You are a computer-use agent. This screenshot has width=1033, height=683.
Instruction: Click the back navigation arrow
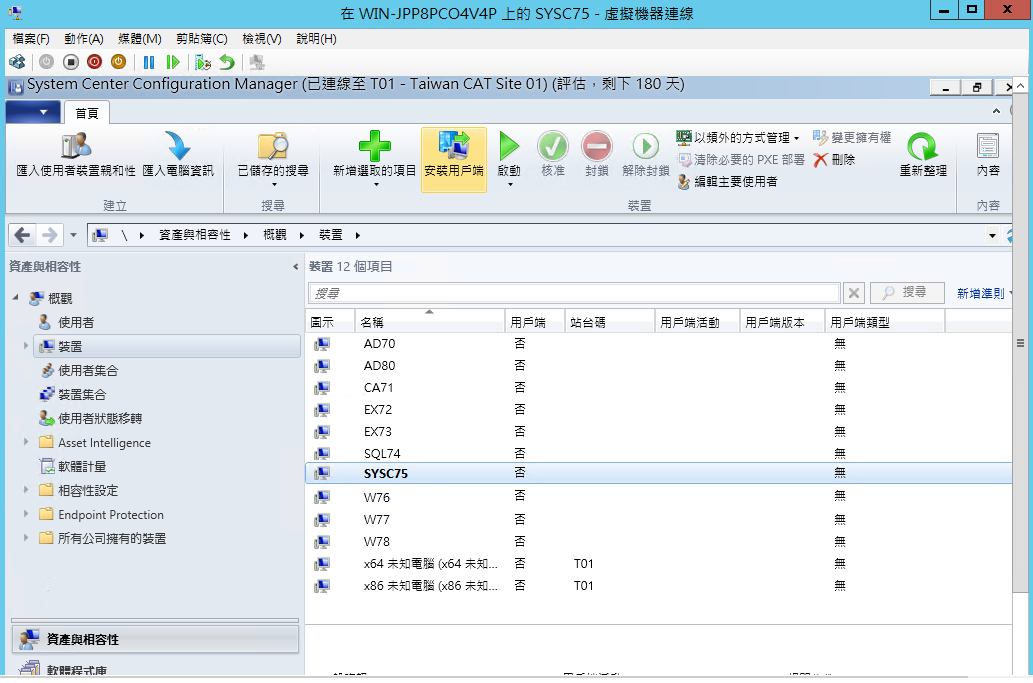(22, 235)
